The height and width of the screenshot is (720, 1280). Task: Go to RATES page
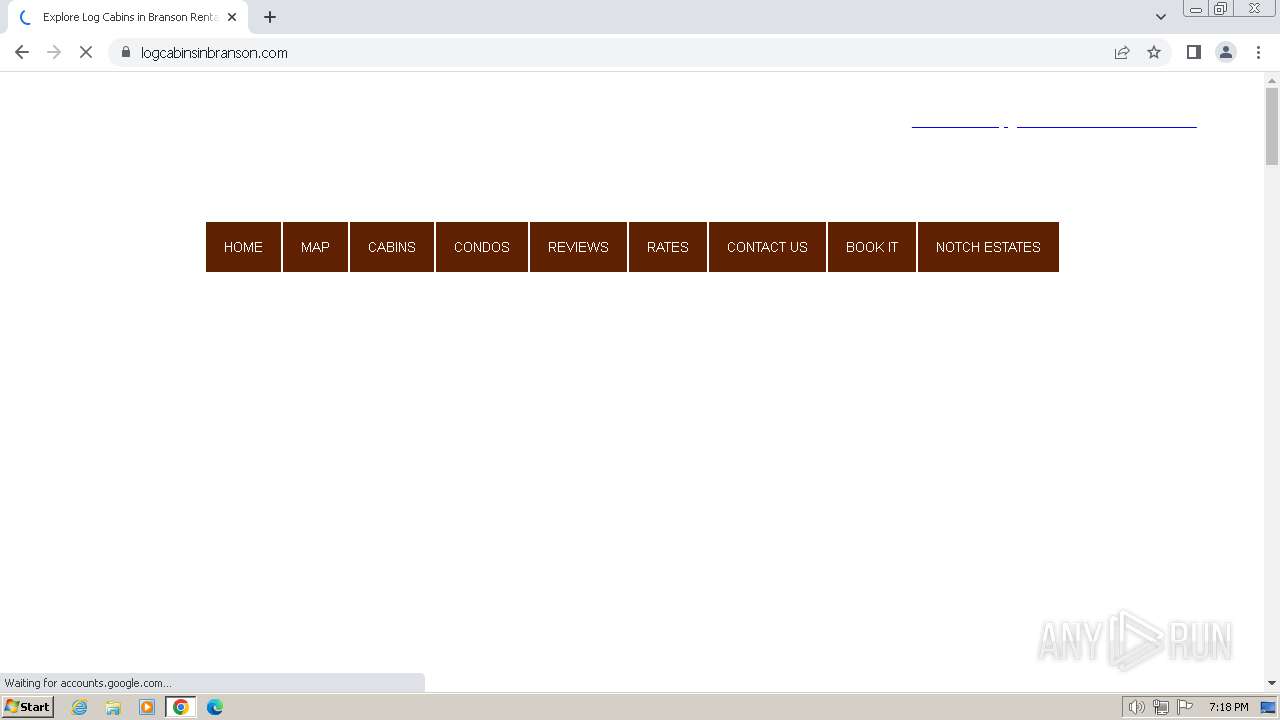tap(668, 247)
